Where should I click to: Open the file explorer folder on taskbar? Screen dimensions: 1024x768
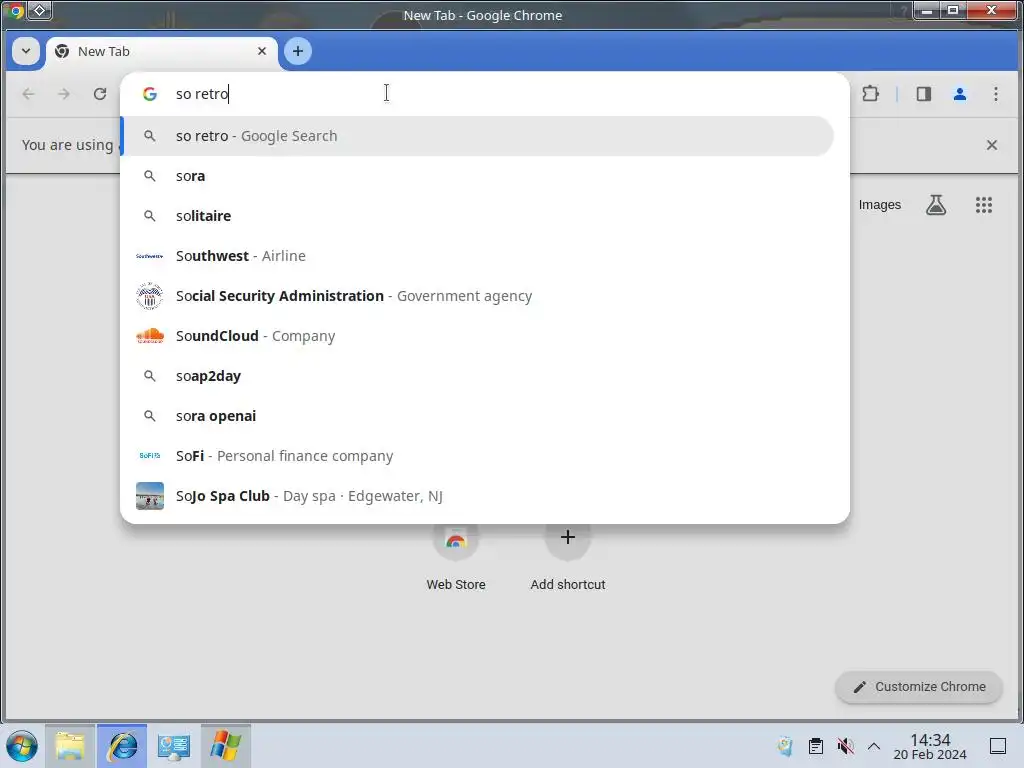point(70,746)
